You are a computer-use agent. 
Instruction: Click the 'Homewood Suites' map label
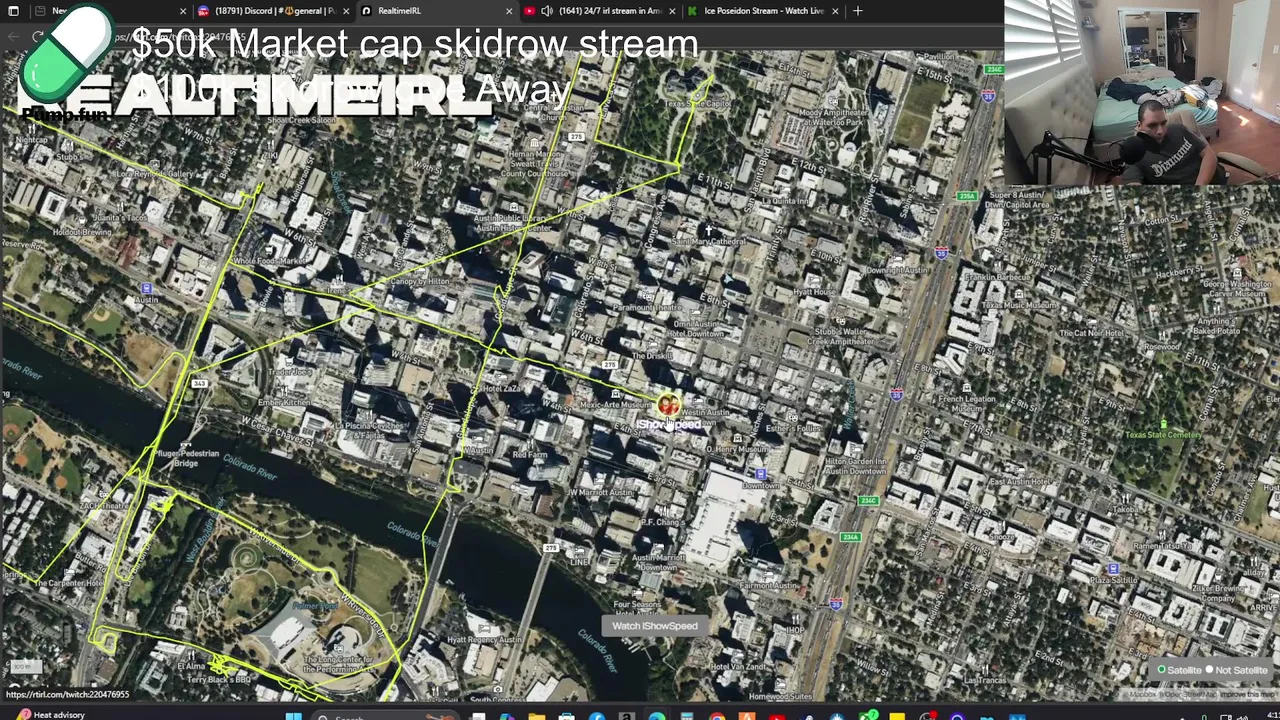click(781, 696)
